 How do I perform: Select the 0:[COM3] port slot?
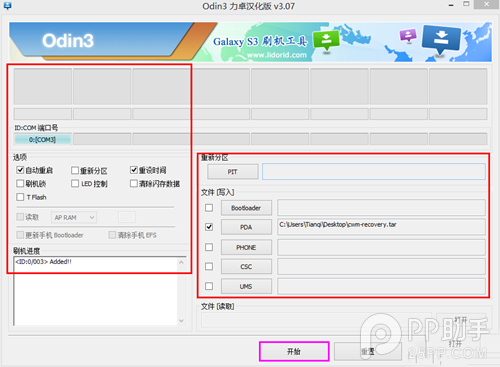click(43, 139)
